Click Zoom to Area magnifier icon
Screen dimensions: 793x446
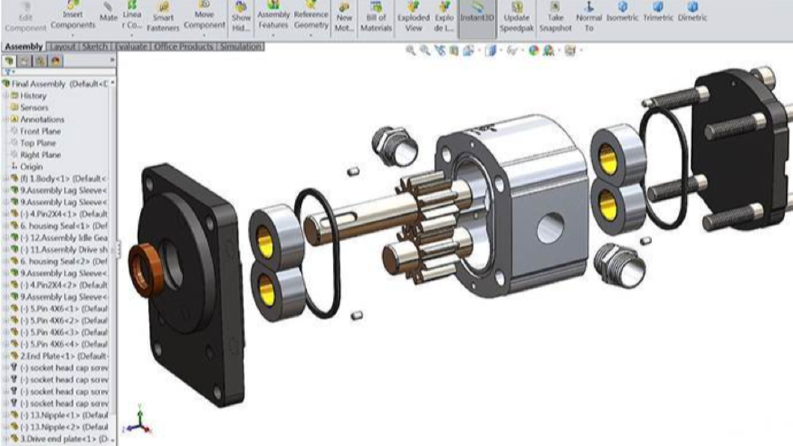425,50
